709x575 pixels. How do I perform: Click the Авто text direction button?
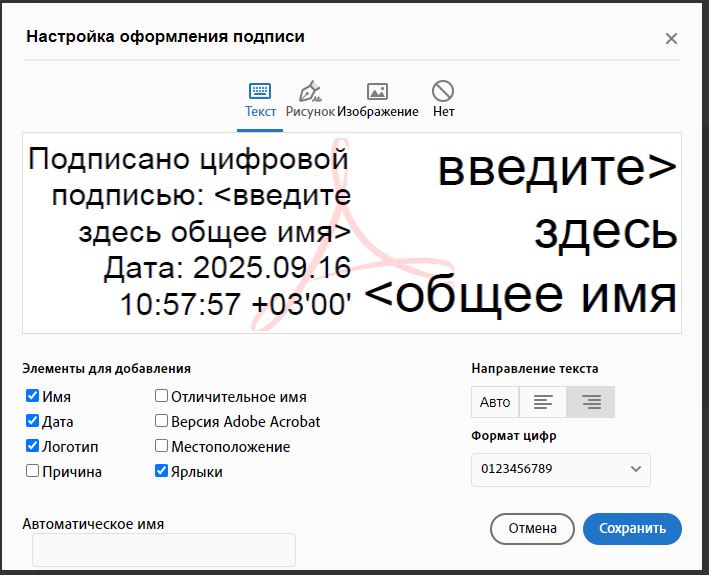point(495,402)
